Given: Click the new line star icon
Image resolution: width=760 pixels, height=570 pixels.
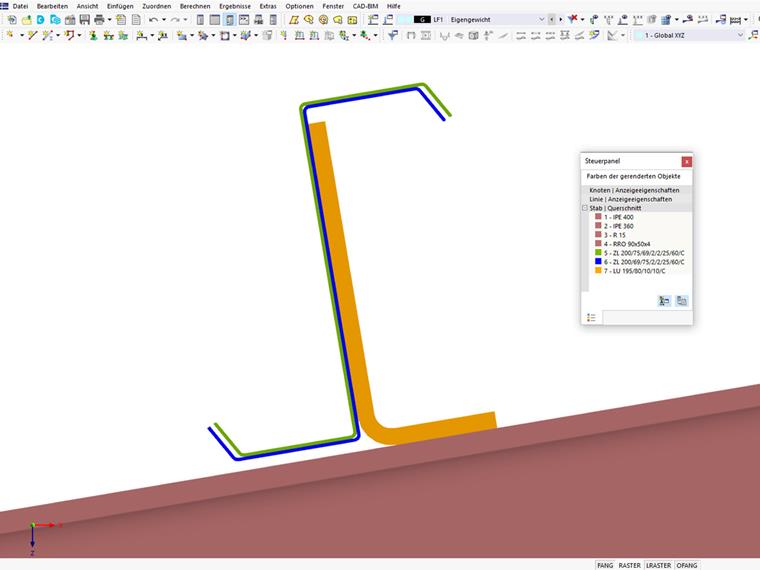Looking at the screenshot, I should pyautogui.click(x=32, y=35).
